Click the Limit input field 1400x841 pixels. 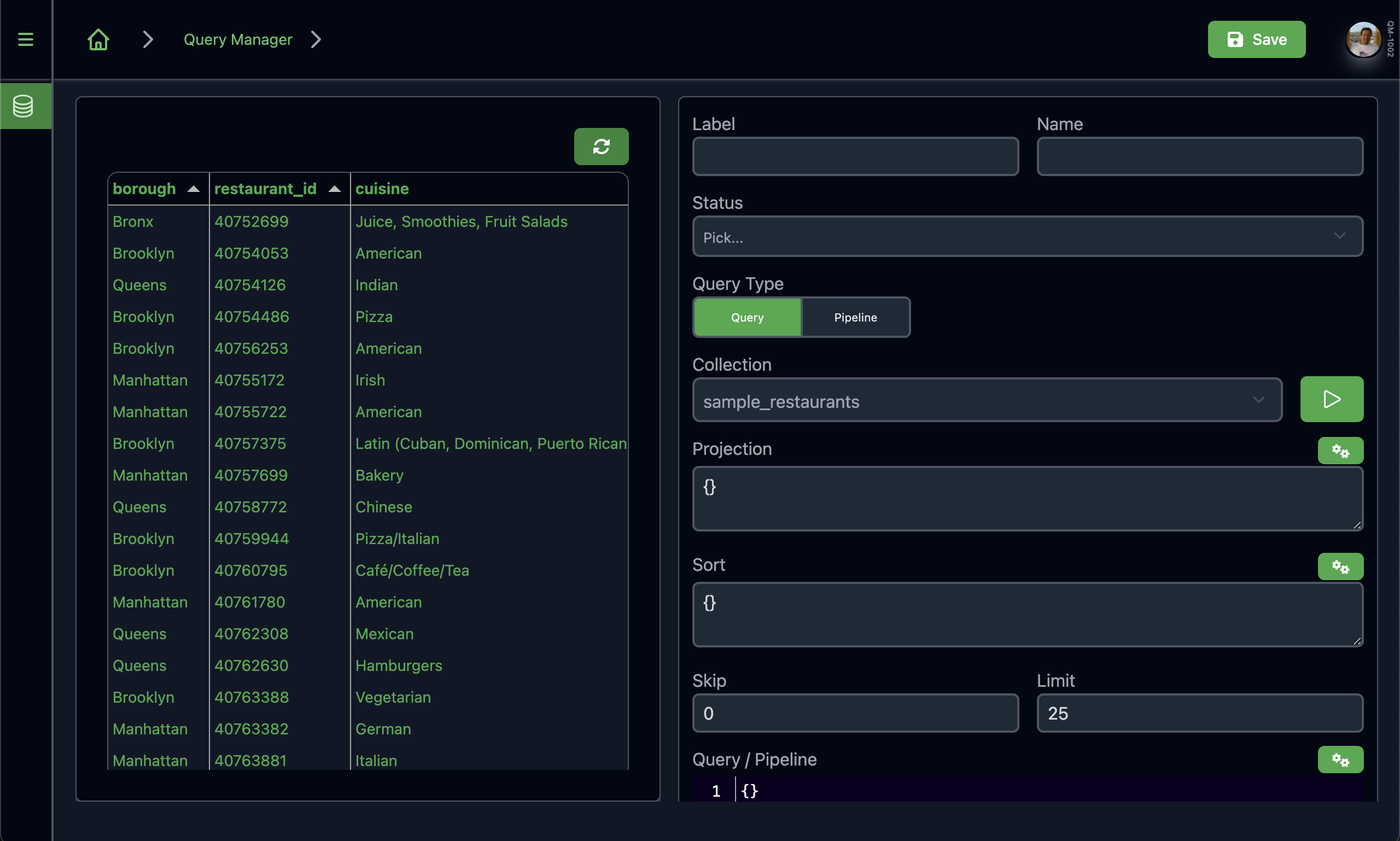coord(1198,712)
